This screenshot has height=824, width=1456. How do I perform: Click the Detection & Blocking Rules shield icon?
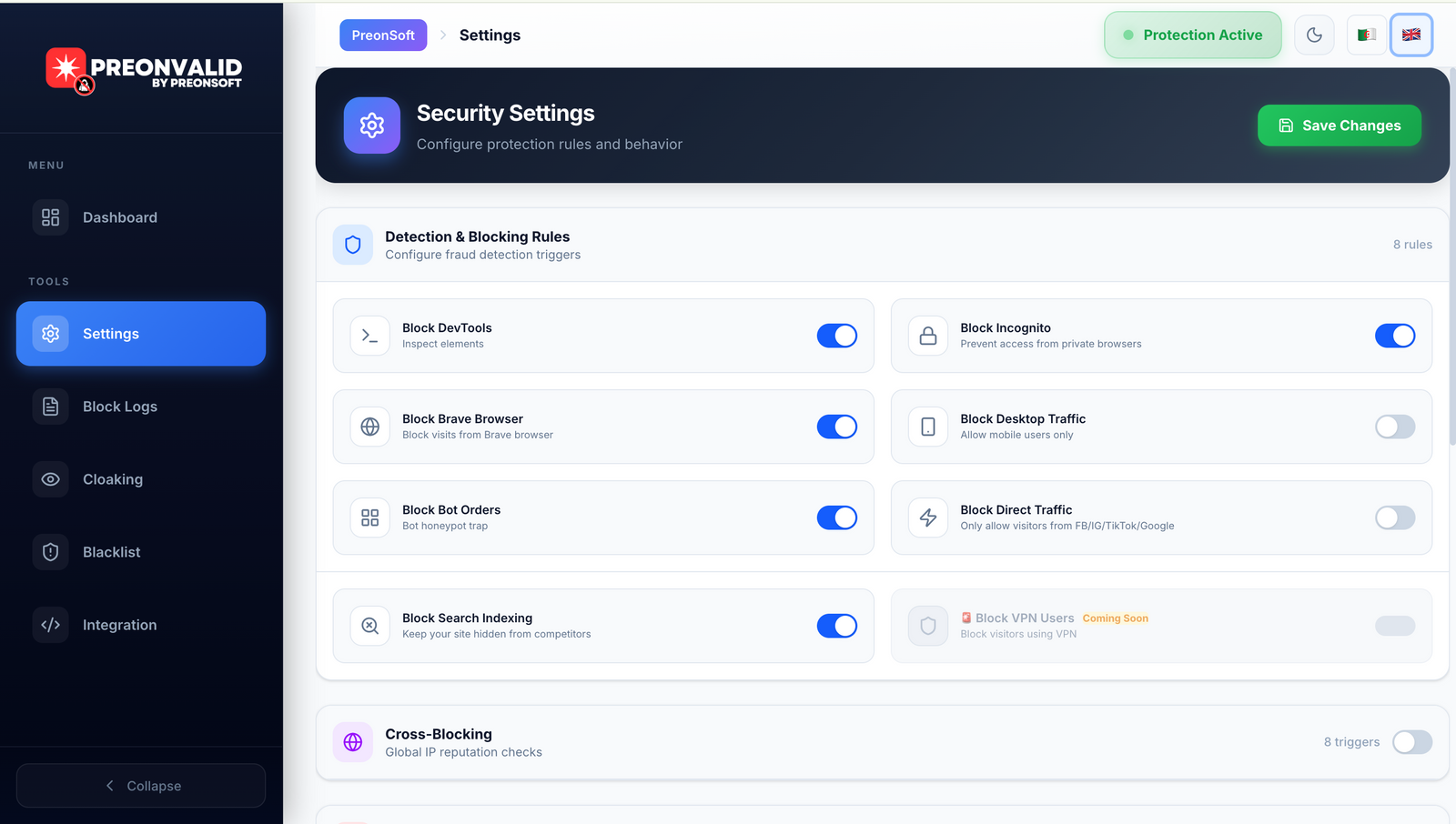[352, 245]
